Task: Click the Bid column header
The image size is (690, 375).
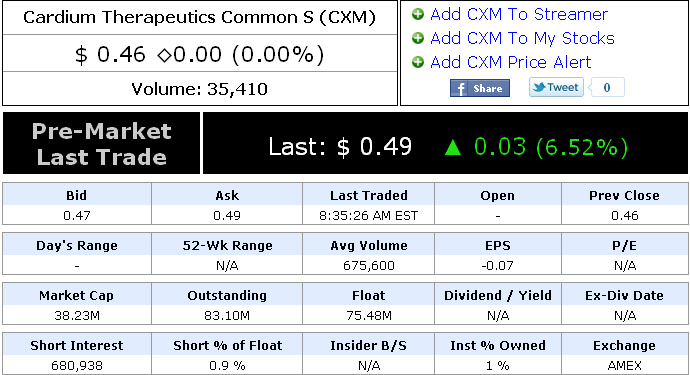Action: (x=77, y=195)
